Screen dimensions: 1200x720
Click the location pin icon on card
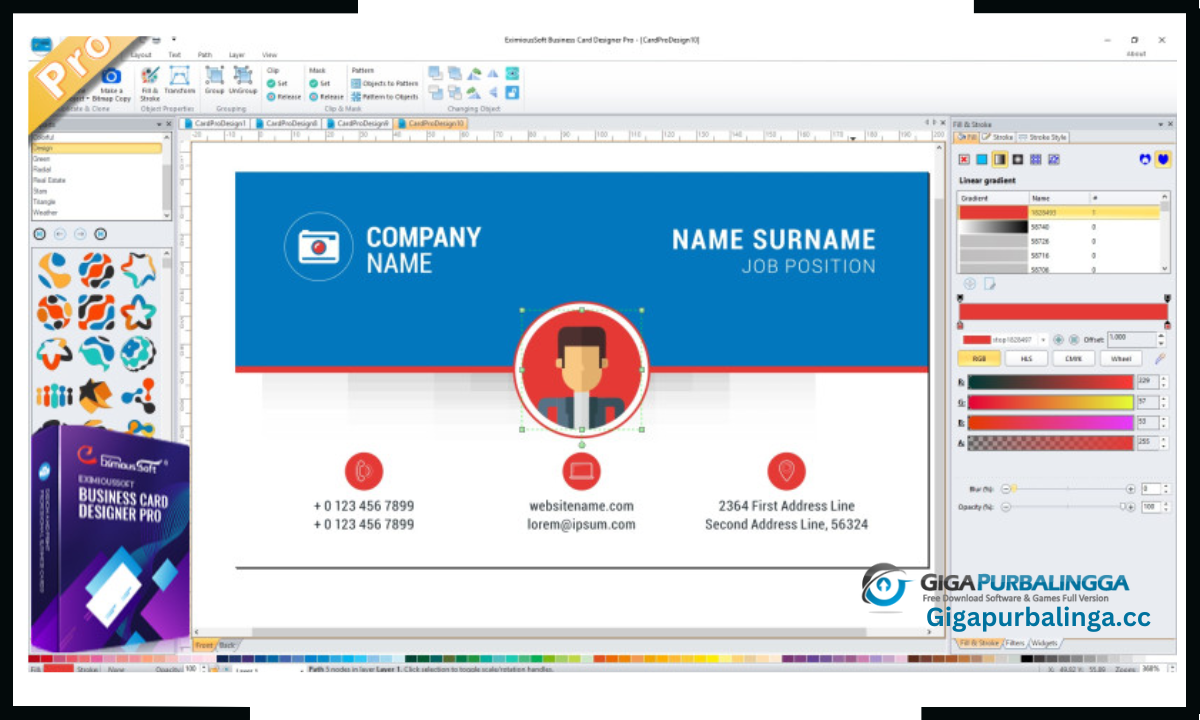pos(786,471)
